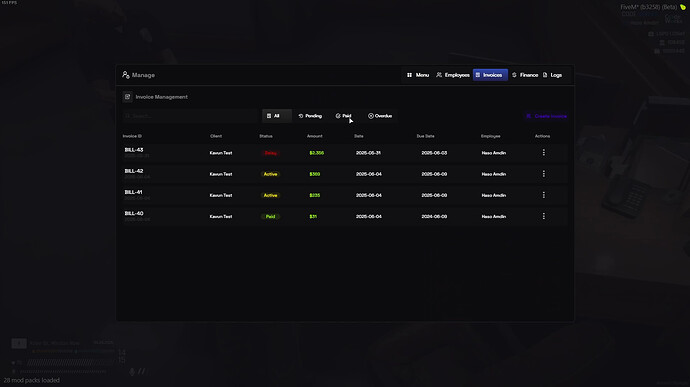Select the BILL-41 invoice ID
This screenshot has width=690, height=387.
(x=133, y=192)
